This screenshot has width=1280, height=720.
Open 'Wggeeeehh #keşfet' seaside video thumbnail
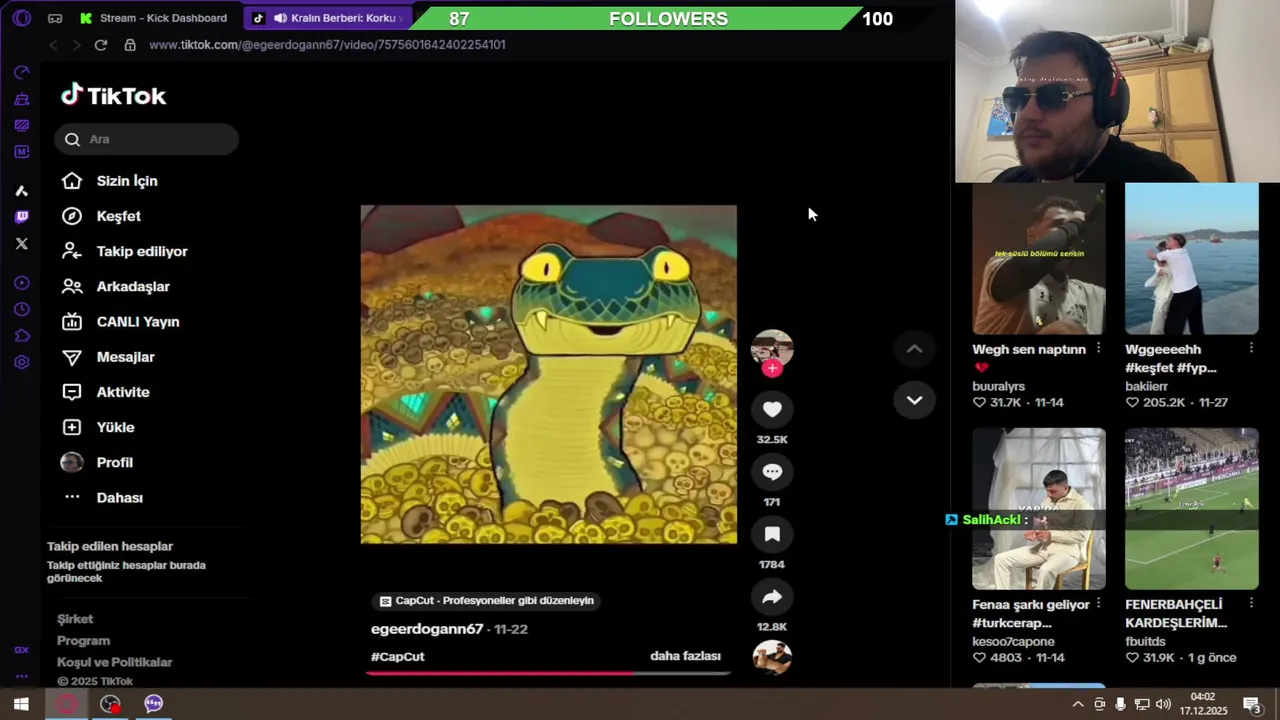tap(1191, 259)
